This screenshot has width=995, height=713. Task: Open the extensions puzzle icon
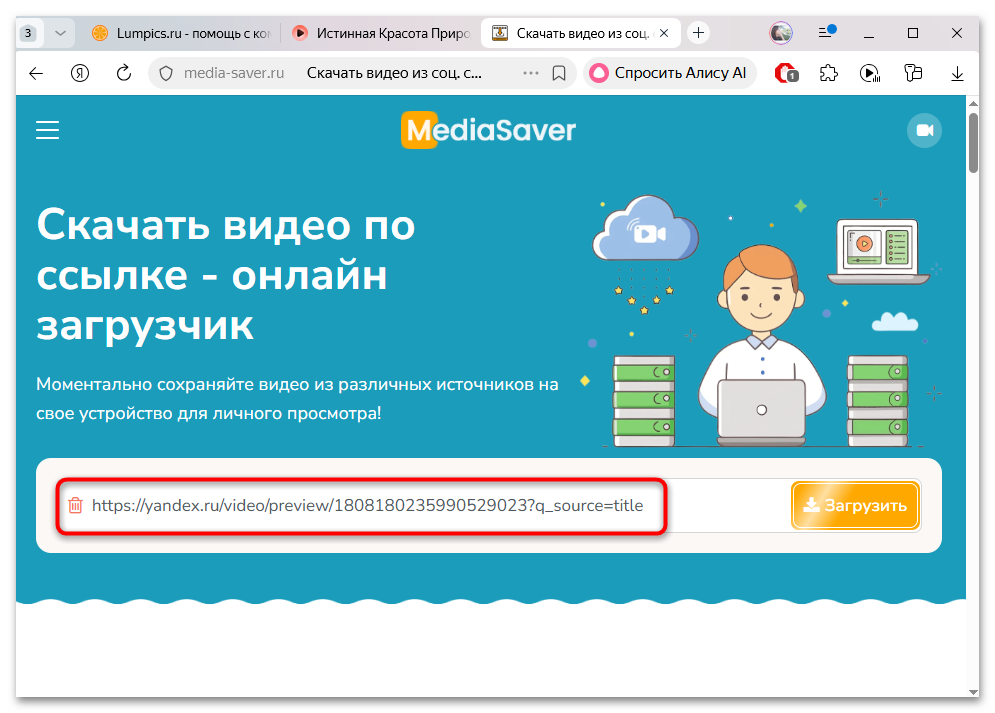click(x=829, y=74)
